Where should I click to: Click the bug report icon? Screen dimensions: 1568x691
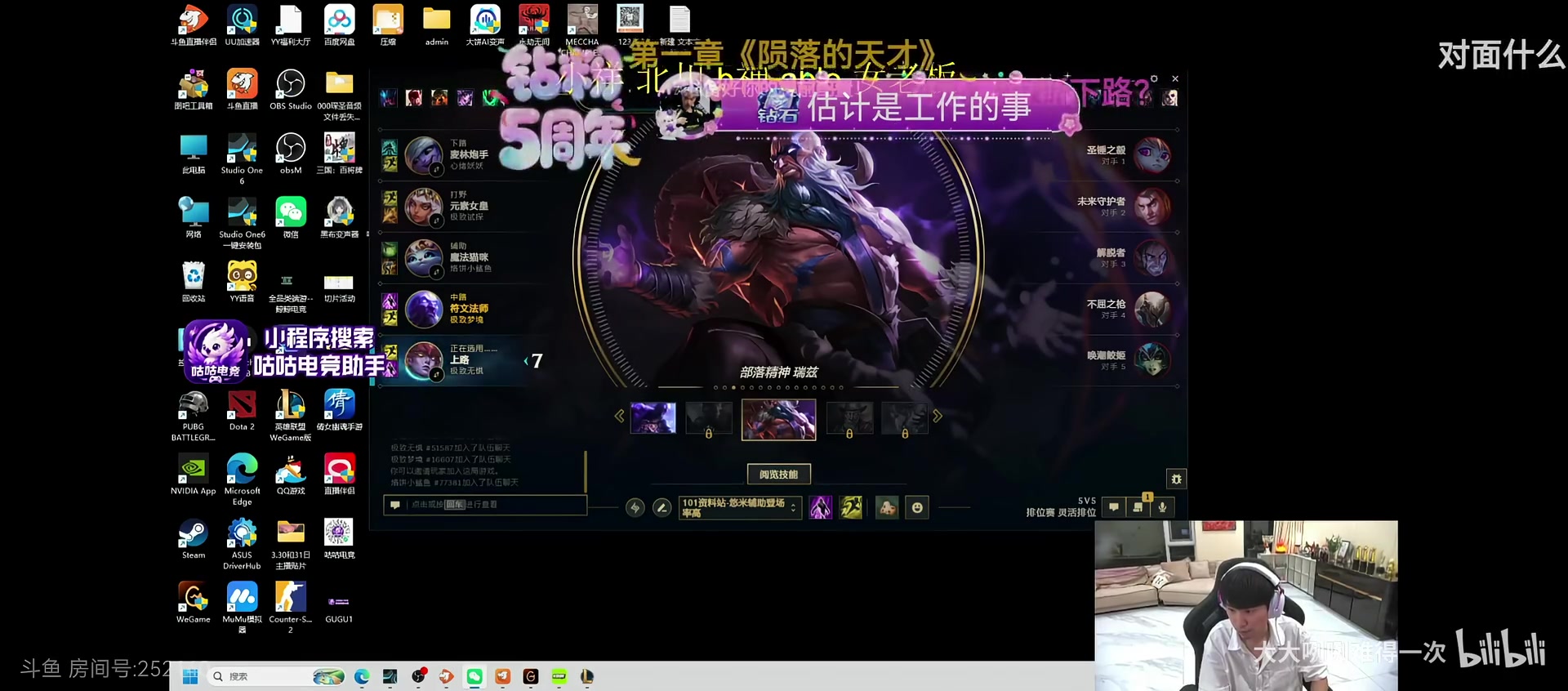1176,479
